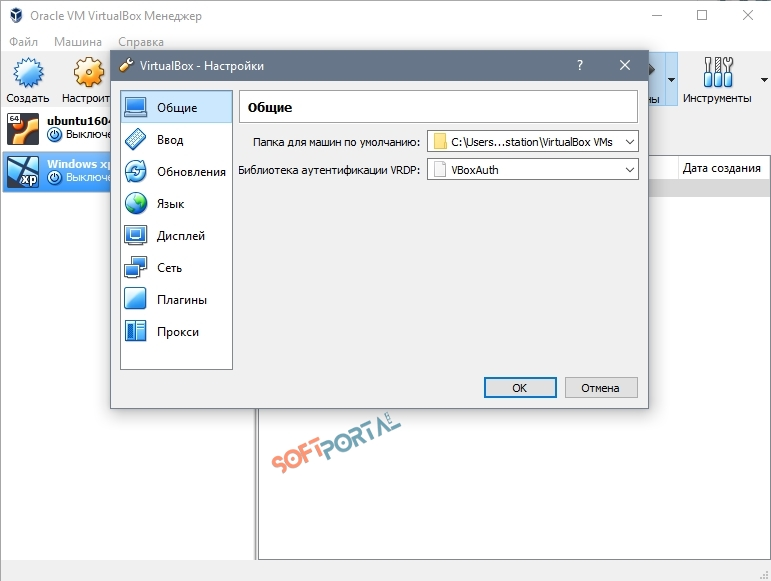Screen dimensions: 771x581
Task: Select the Общие category icon in settings
Action: [x=135, y=107]
